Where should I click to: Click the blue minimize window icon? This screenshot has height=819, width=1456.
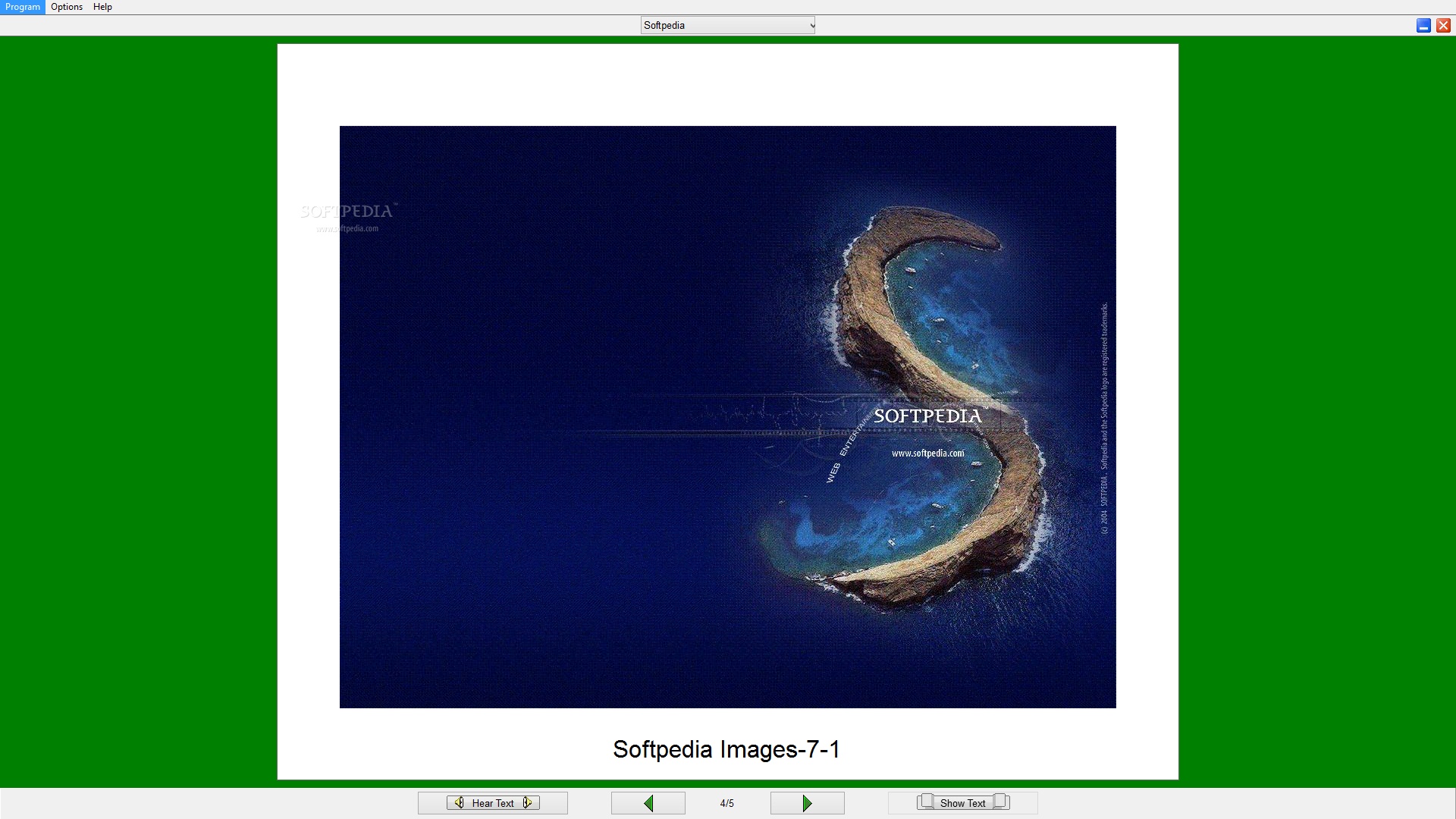(1423, 26)
